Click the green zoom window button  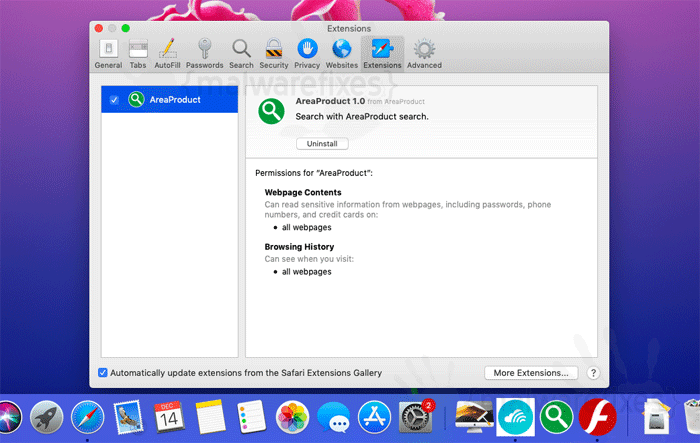click(126, 28)
